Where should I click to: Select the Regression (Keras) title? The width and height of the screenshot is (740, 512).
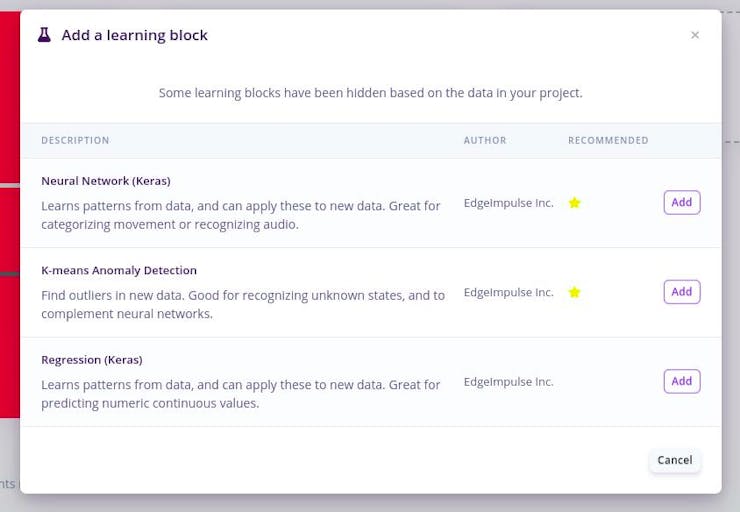tap(92, 359)
